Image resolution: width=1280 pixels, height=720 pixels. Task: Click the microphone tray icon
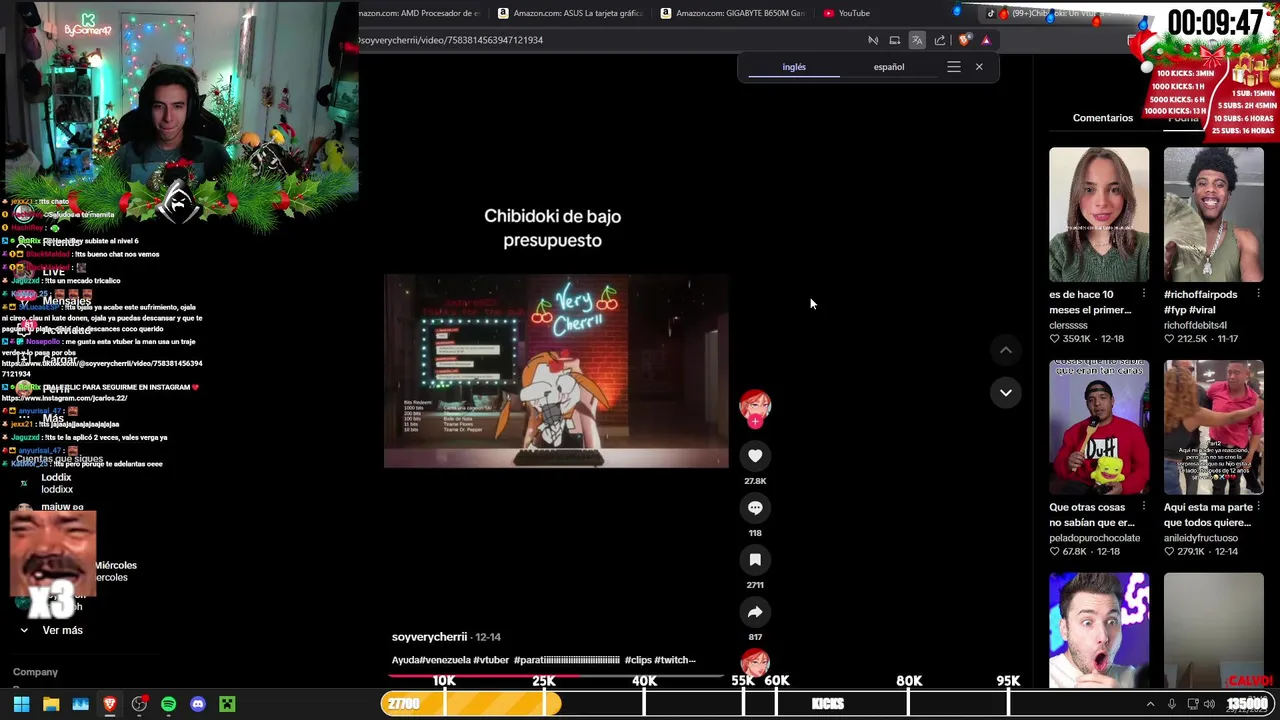(1172, 704)
